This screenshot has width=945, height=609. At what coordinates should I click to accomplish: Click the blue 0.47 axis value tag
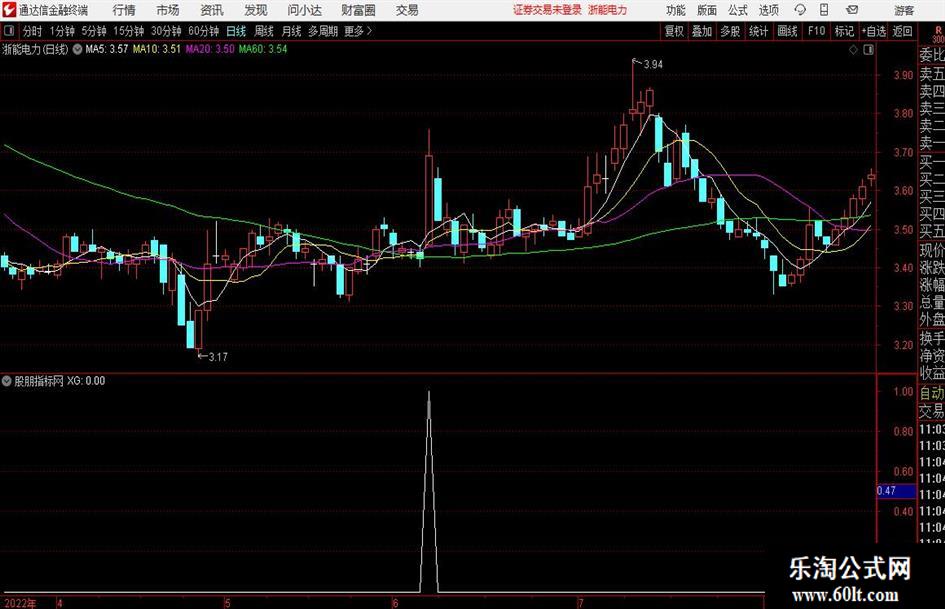(896, 491)
